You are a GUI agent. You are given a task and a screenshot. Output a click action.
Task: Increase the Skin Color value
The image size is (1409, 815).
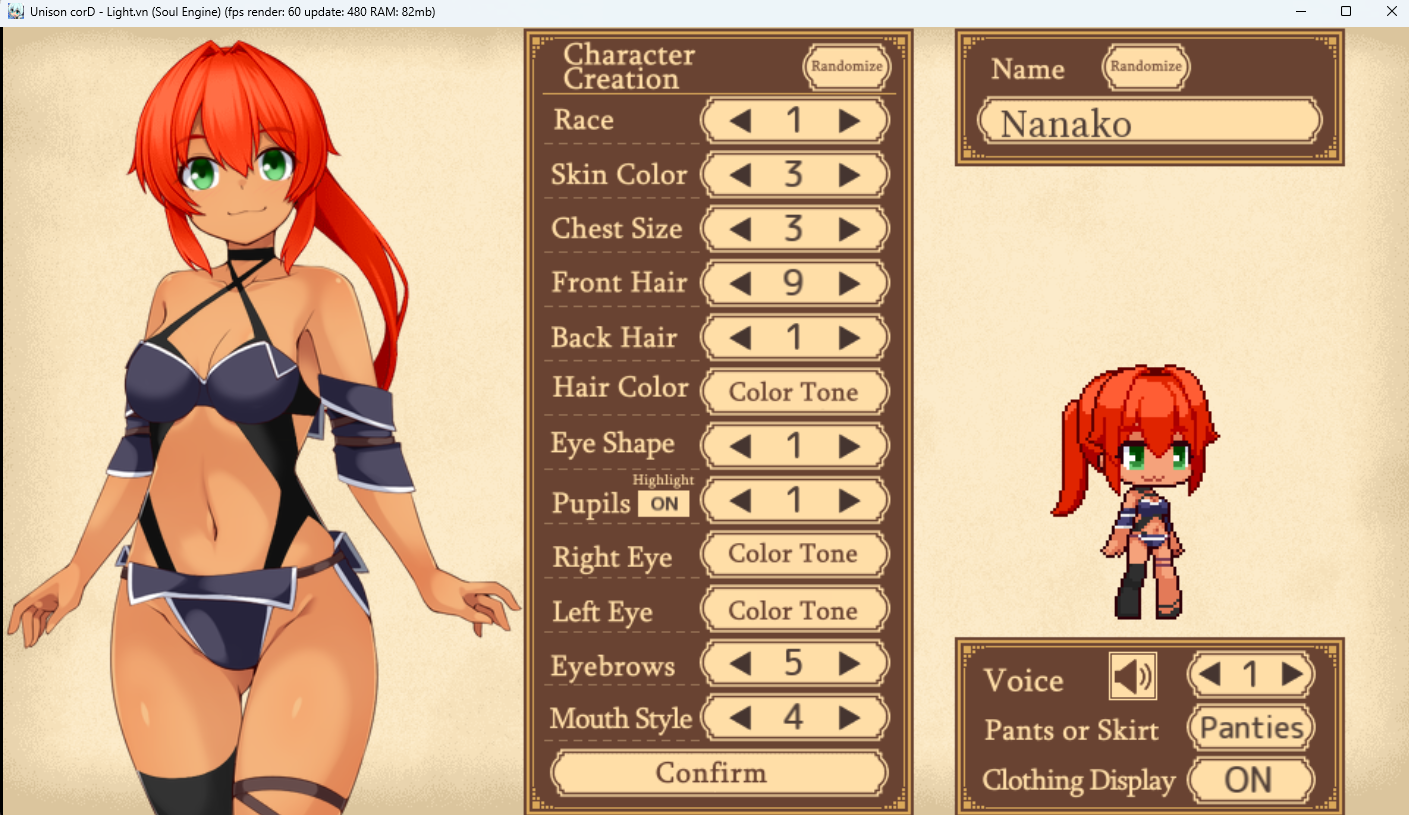849,175
